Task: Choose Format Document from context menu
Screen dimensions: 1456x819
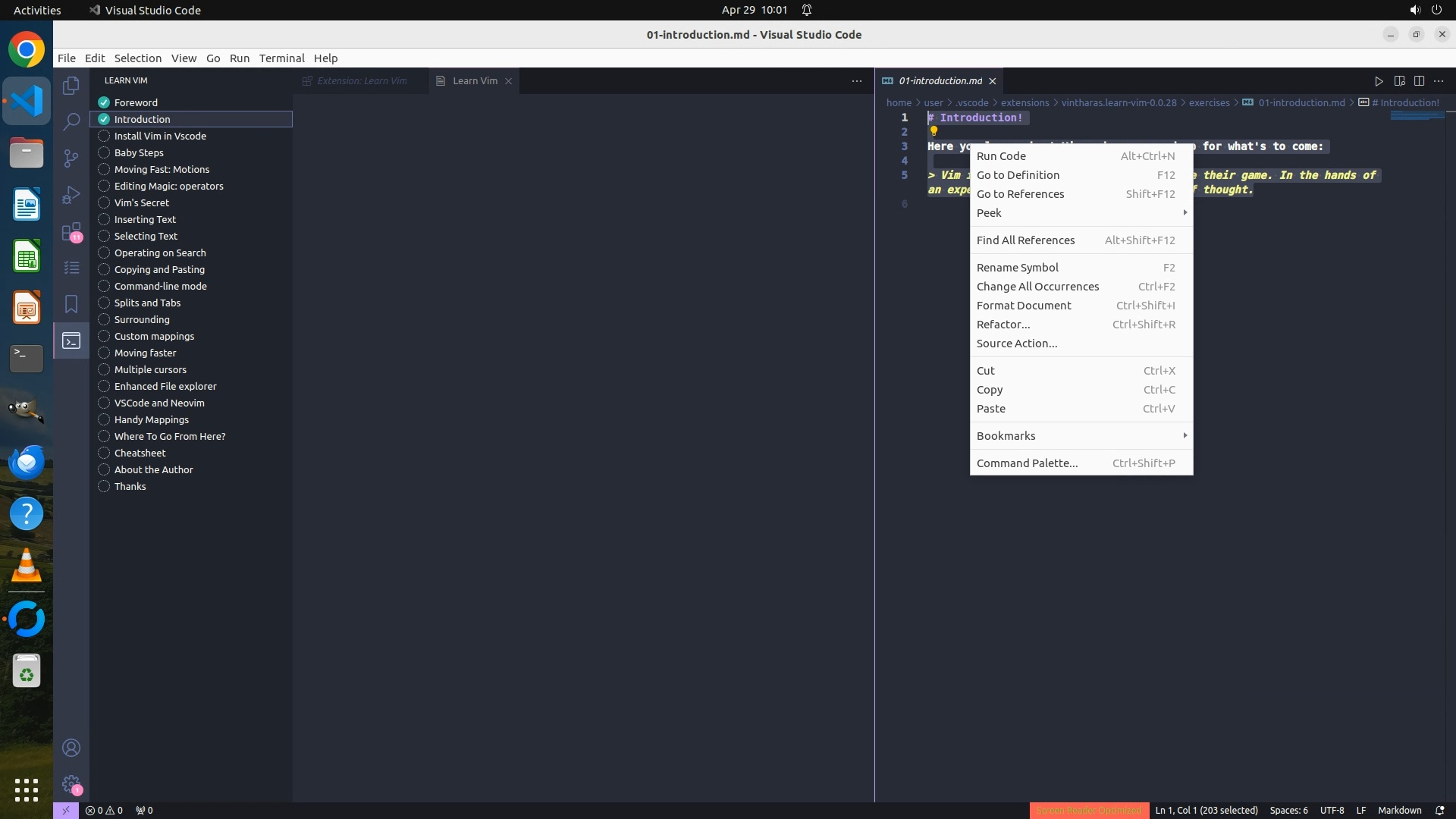Action: pos(1024,306)
